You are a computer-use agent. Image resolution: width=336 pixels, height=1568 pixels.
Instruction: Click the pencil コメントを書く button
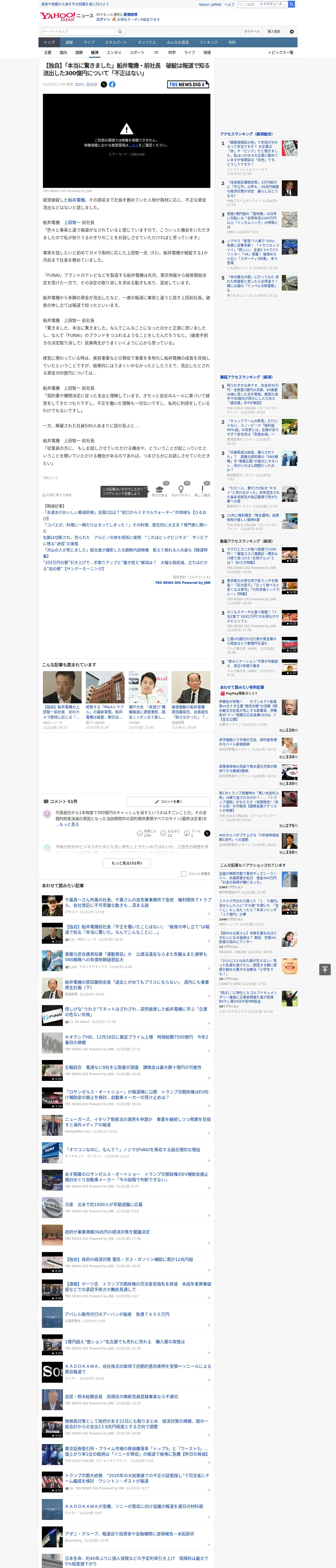[x=168, y=802]
